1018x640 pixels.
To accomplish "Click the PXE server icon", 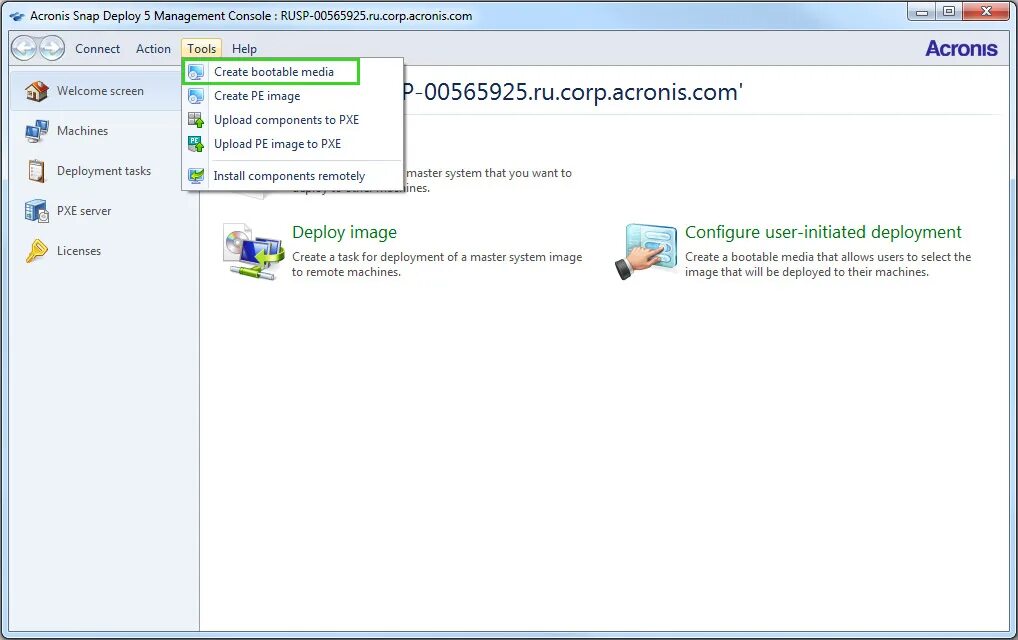I will 36,211.
